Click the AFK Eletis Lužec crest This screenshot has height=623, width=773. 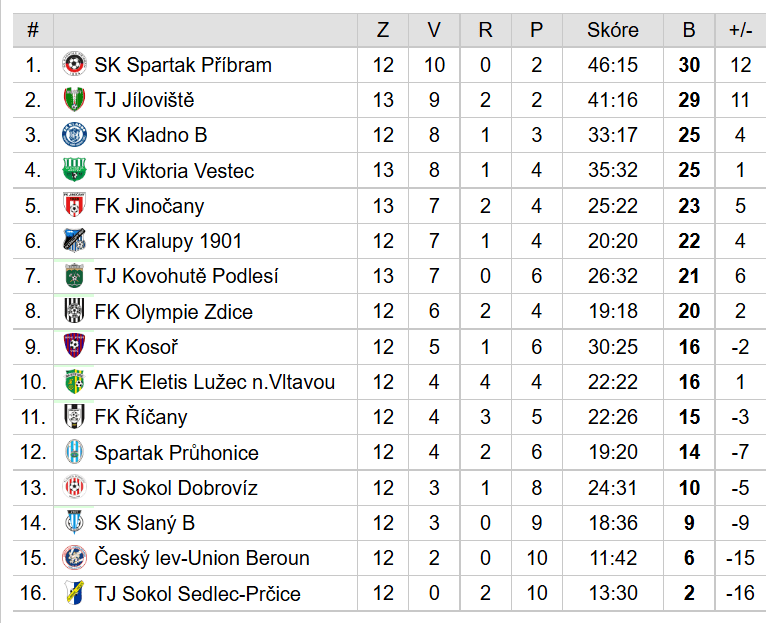[x=74, y=381]
